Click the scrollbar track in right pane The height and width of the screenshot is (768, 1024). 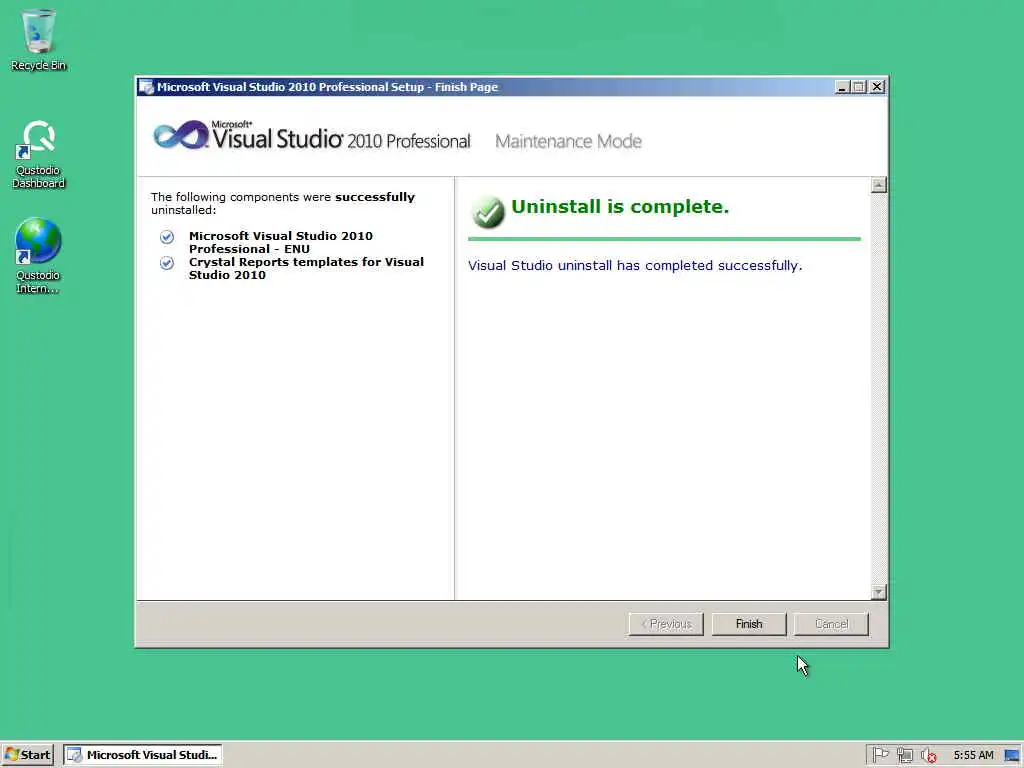(x=879, y=388)
